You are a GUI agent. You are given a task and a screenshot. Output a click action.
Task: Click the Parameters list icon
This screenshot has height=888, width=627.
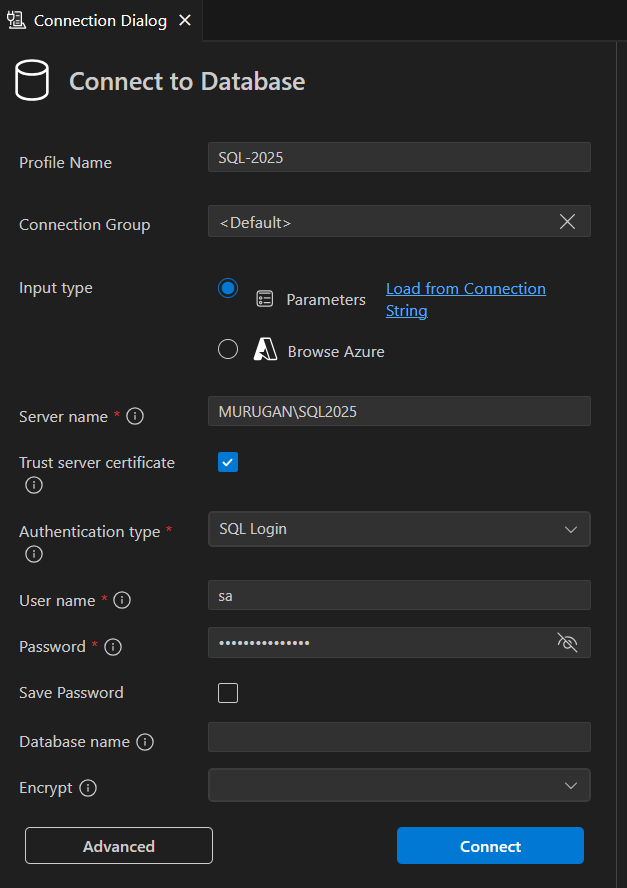click(266, 298)
